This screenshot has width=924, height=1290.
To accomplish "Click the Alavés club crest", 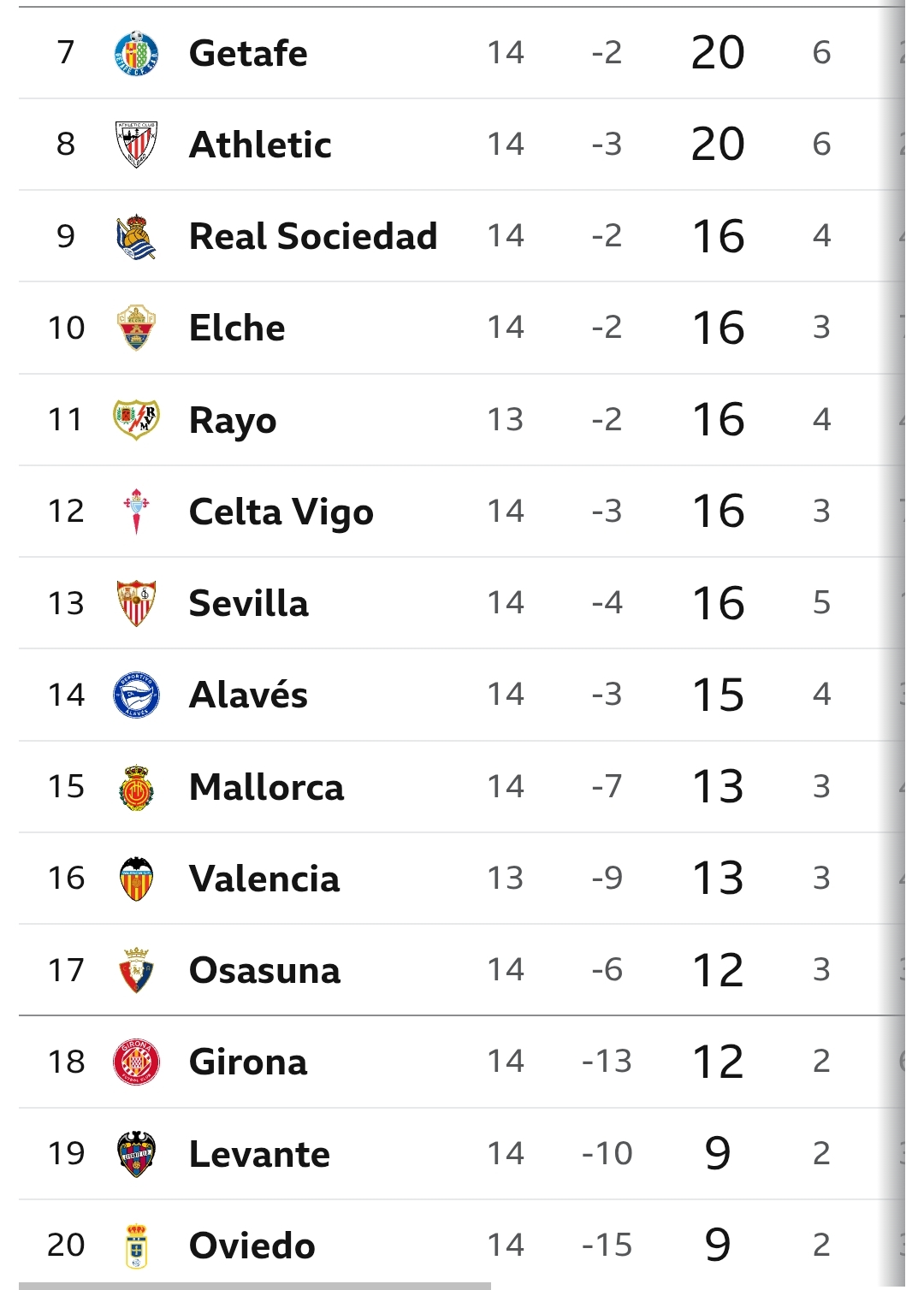I will pos(136,695).
